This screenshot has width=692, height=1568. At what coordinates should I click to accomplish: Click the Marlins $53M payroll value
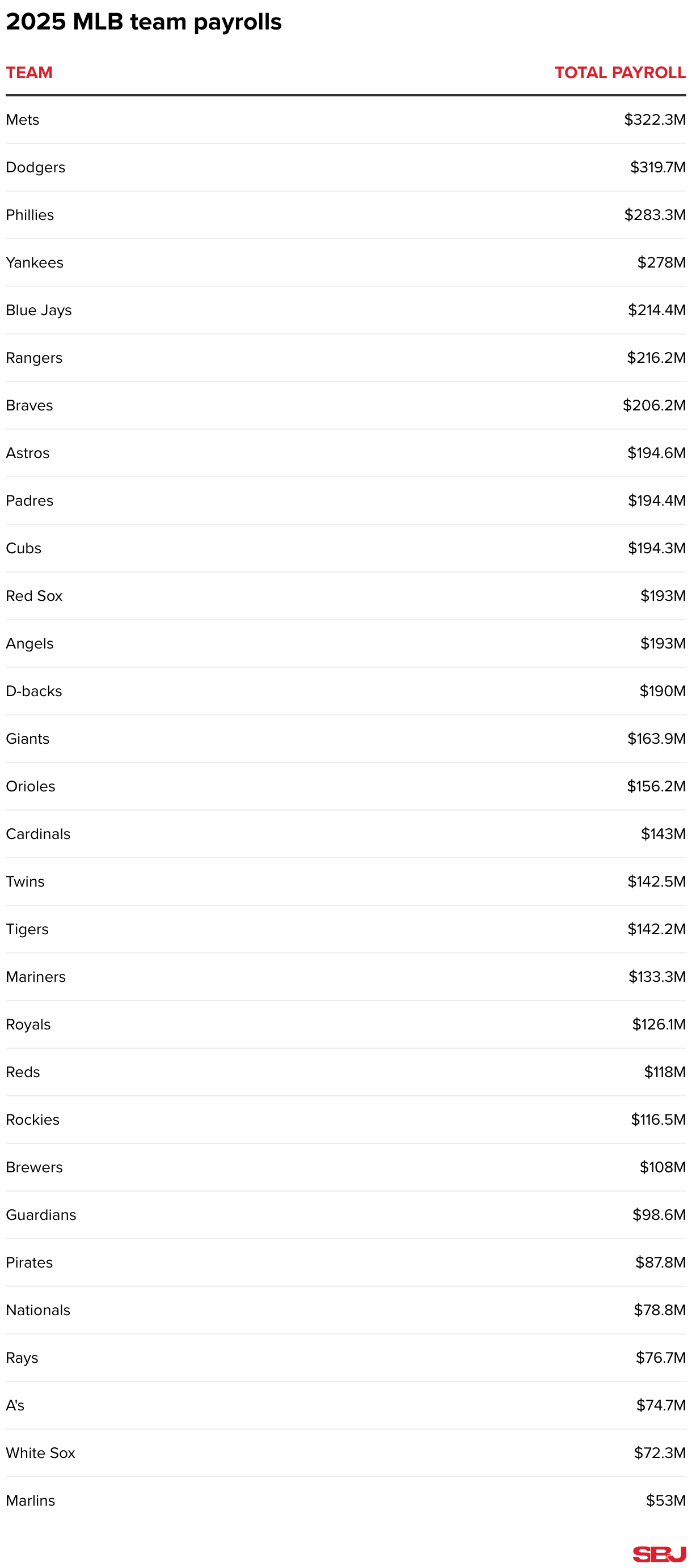tap(665, 1501)
